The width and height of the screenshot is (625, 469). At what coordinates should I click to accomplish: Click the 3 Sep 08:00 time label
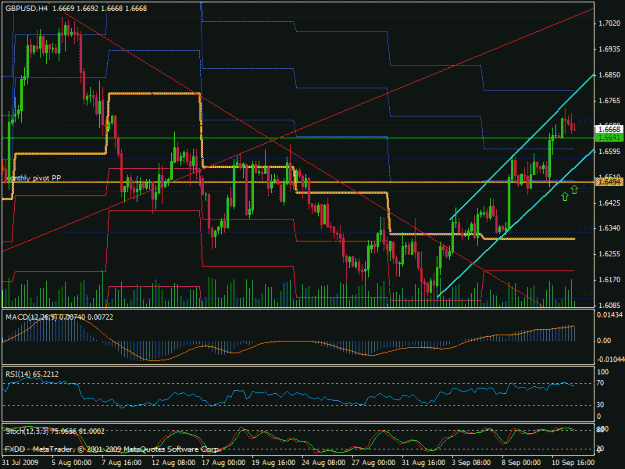tap(472, 462)
